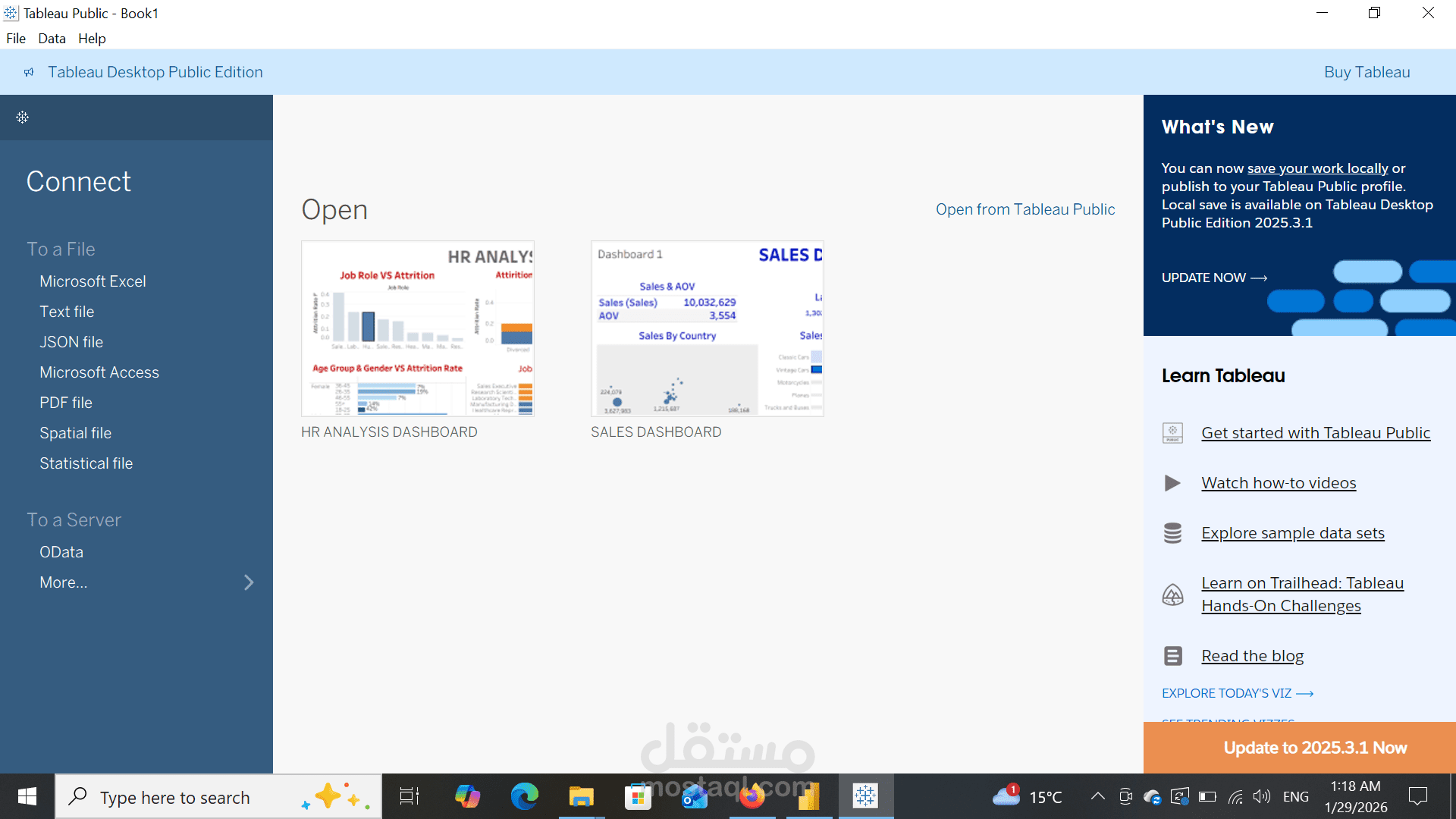Open the Help menu

pyautogui.click(x=92, y=38)
